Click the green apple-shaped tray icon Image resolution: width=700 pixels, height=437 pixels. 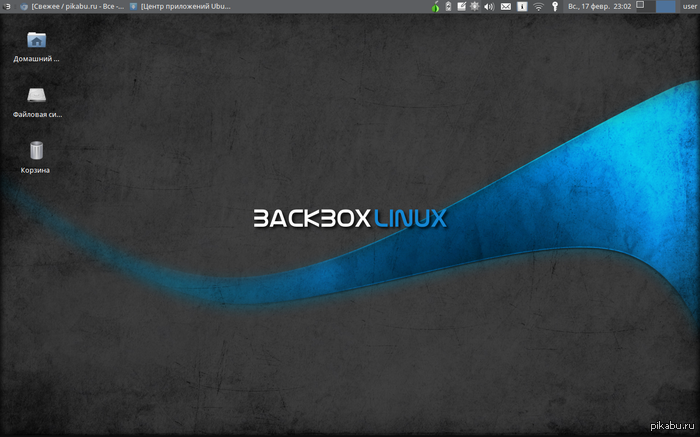pos(435,6)
